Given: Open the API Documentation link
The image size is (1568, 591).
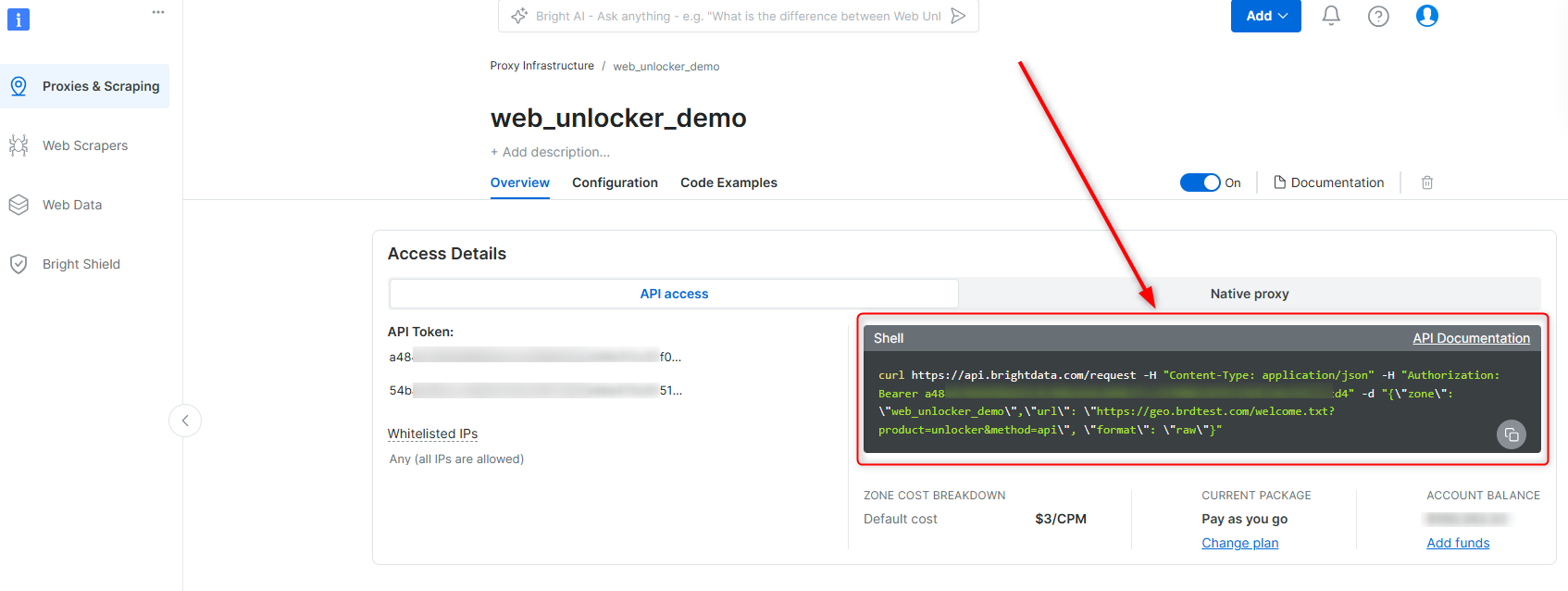Looking at the screenshot, I should (1471, 338).
